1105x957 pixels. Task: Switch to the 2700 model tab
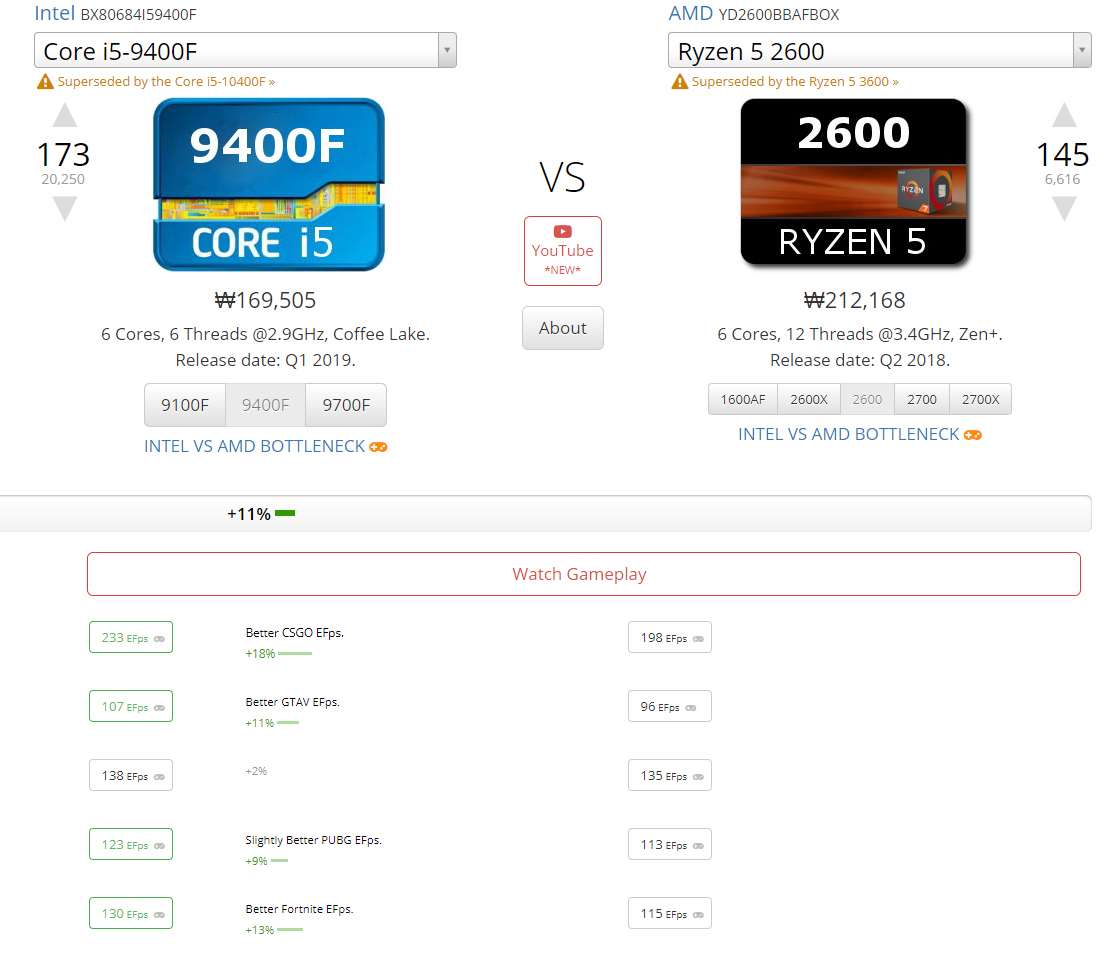point(922,400)
